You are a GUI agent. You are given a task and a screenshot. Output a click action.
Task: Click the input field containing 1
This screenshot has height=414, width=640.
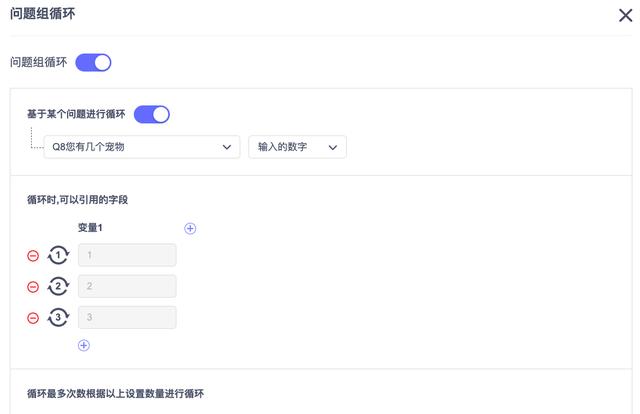tap(127, 255)
